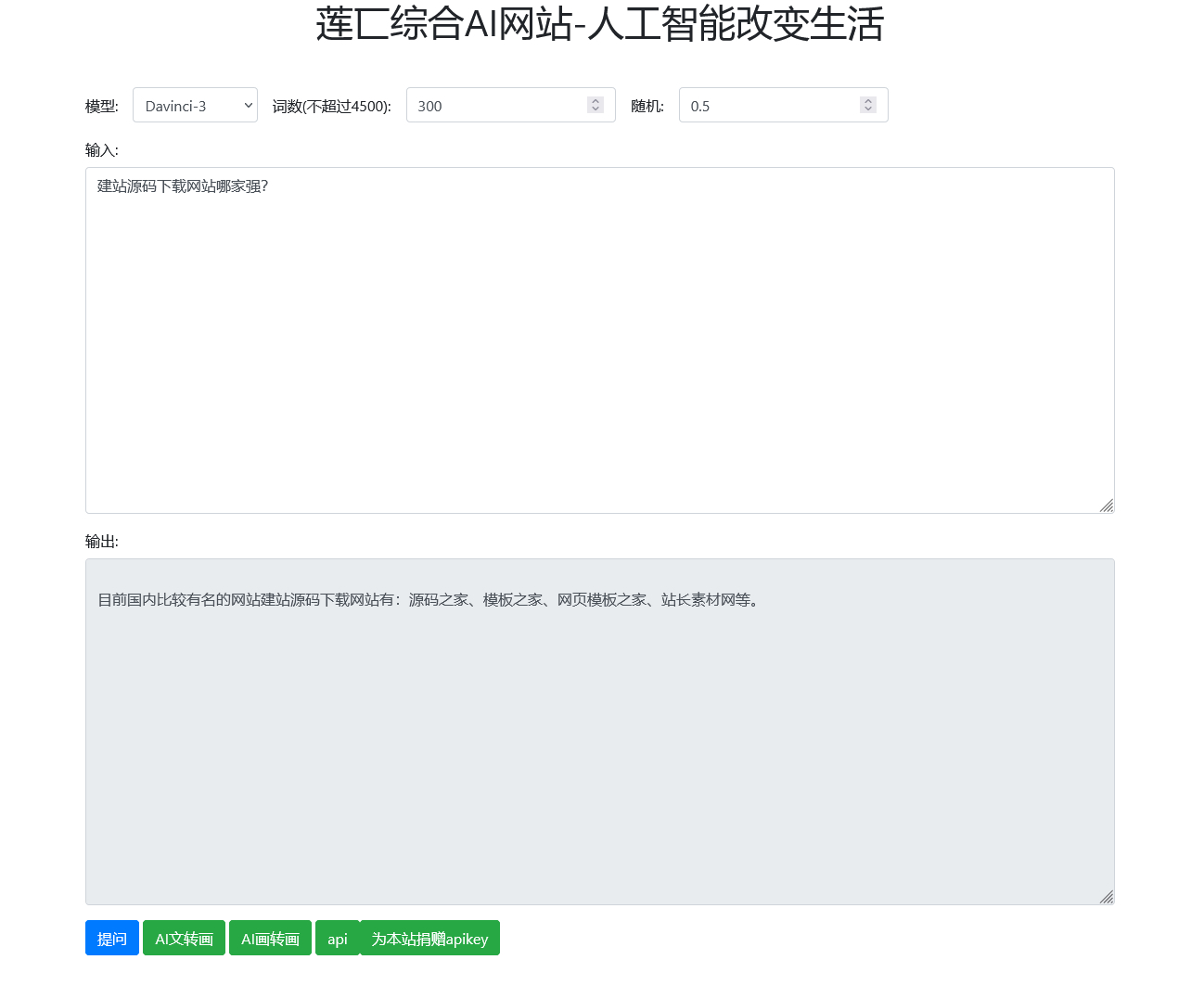
Task: Increase word count with up stepper arrow
Action: pos(596,101)
